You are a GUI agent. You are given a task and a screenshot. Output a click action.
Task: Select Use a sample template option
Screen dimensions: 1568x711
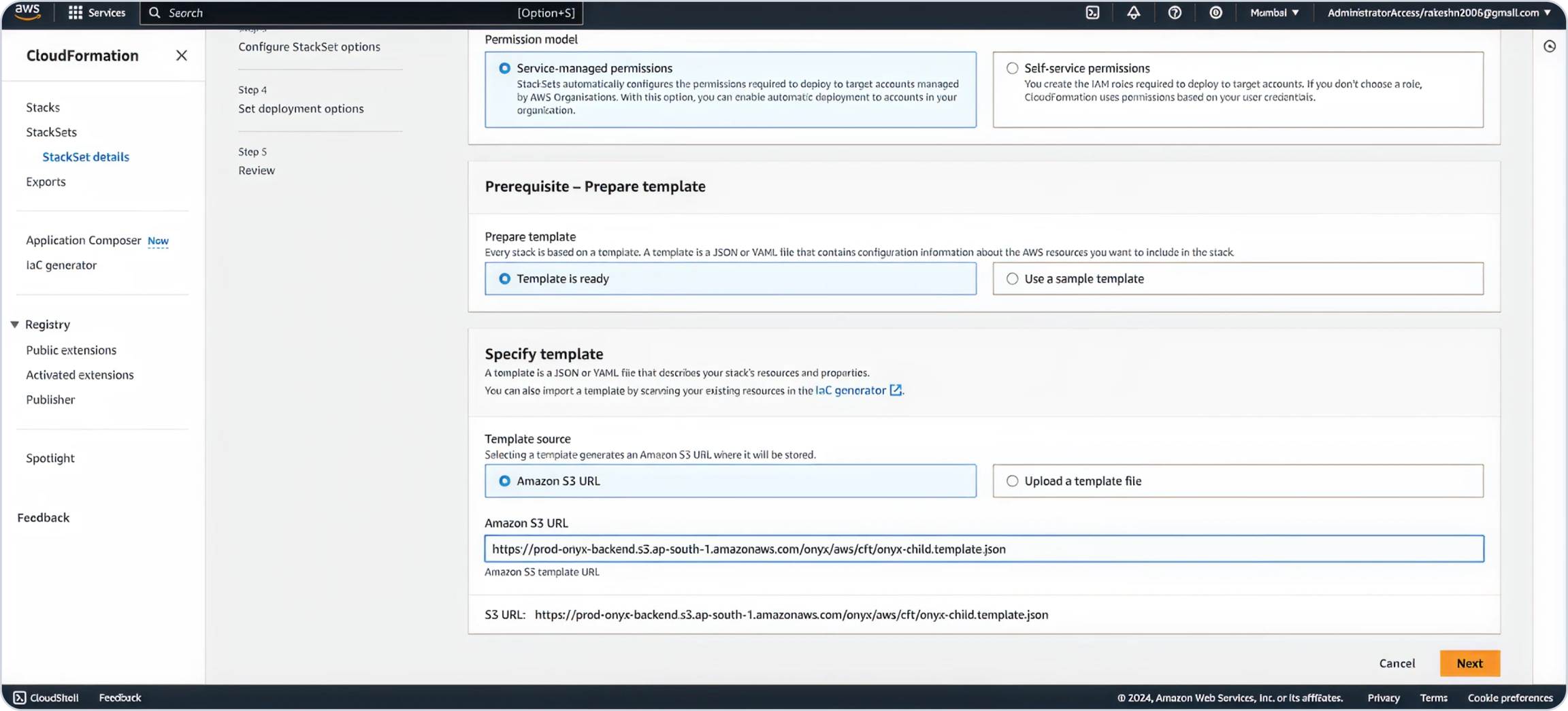1013,279
